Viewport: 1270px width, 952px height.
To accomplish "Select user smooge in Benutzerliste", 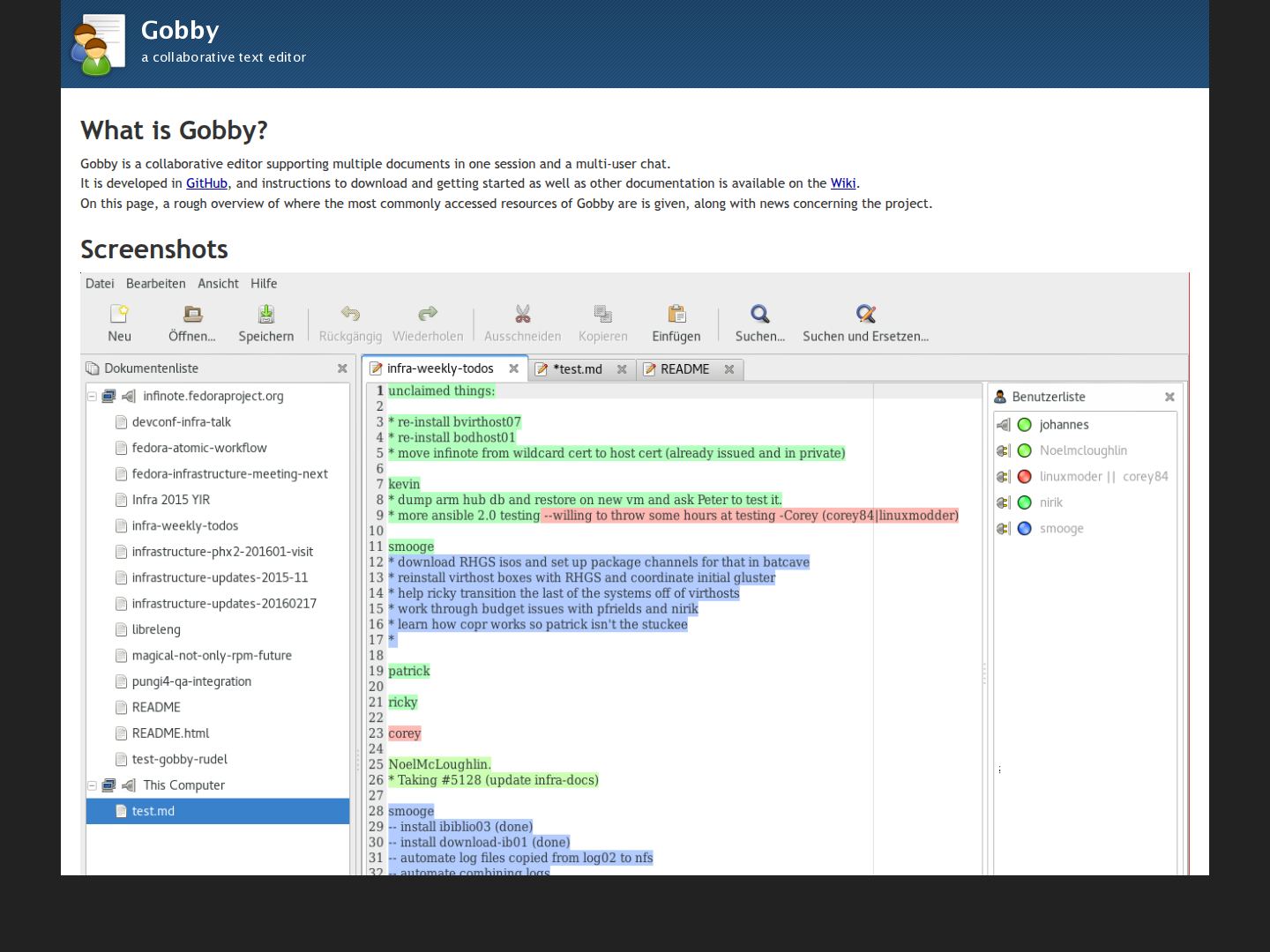I will [1062, 529].
